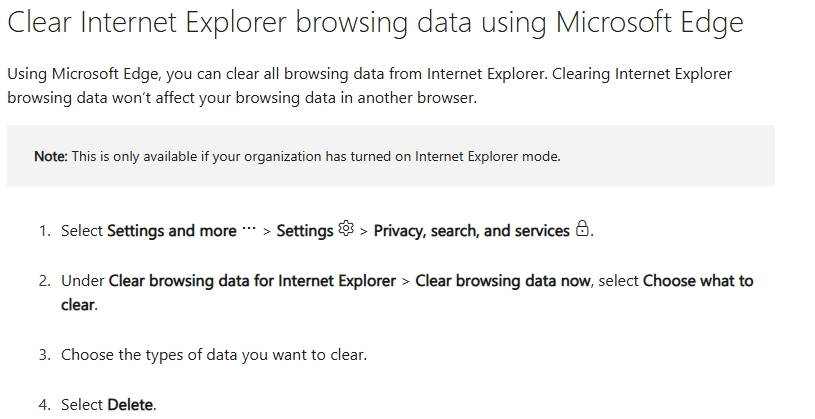Click the bold 'Choose what to clear' text

[407, 293]
